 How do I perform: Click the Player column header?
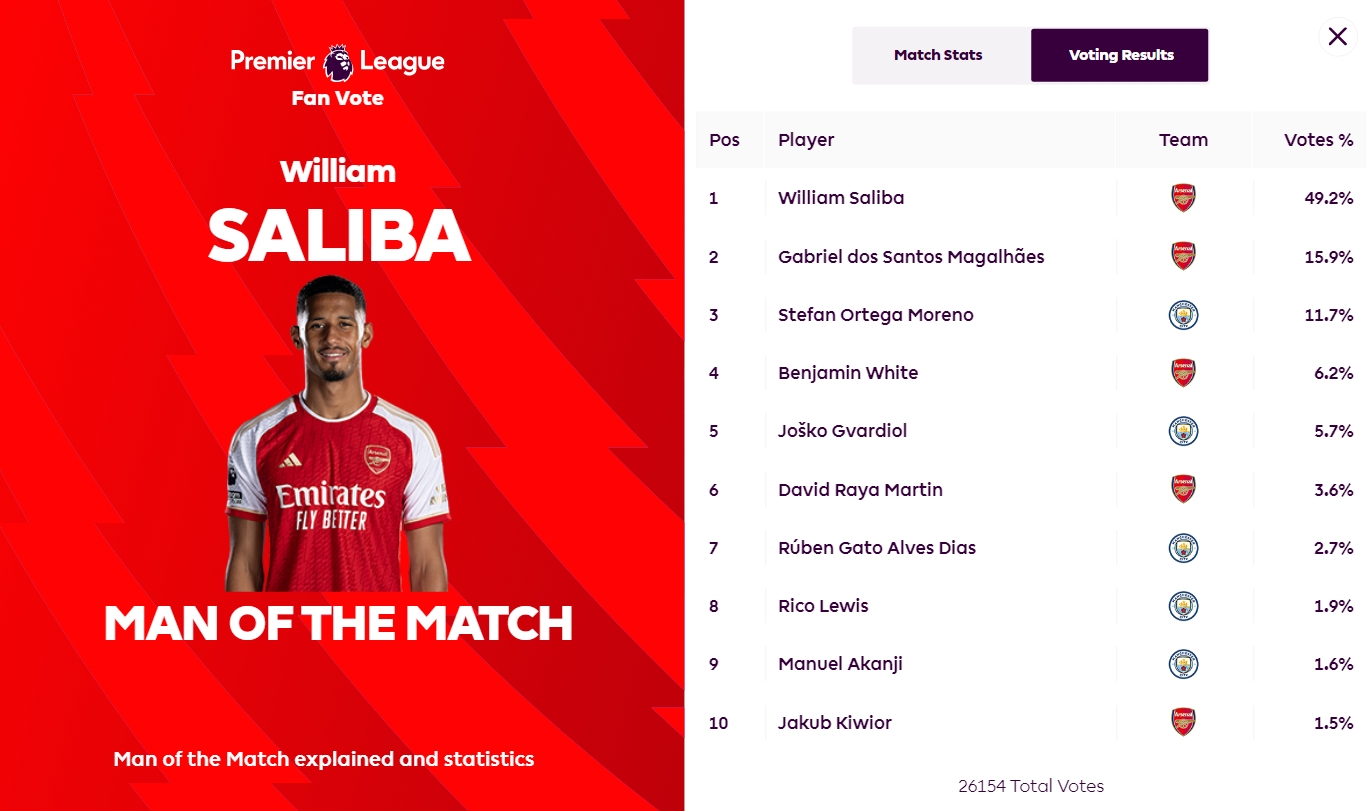click(x=806, y=140)
